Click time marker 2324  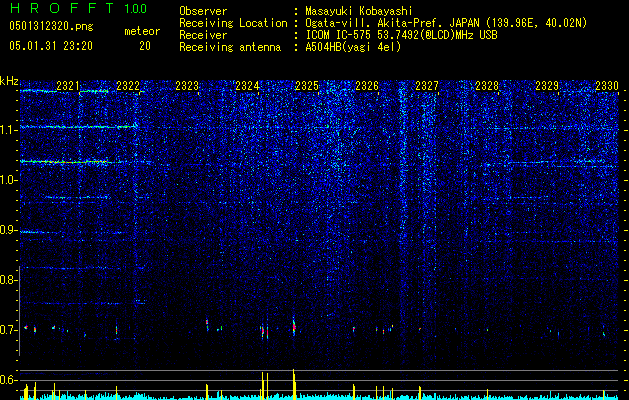click(247, 86)
